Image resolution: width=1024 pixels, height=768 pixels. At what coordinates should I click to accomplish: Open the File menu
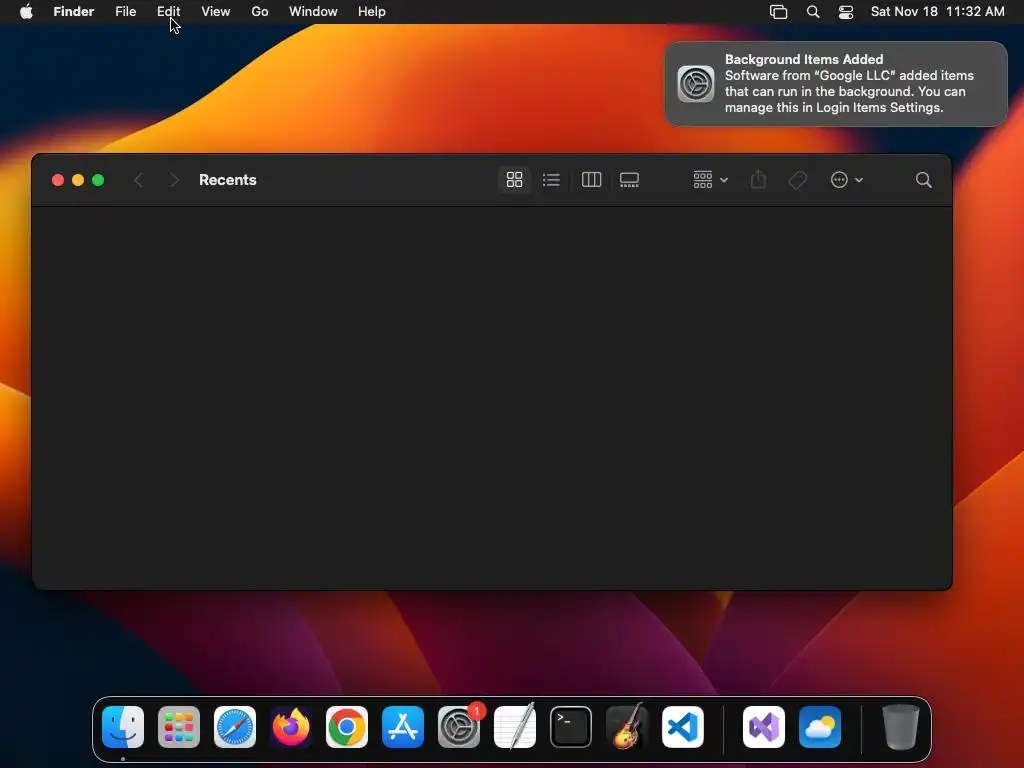125,11
